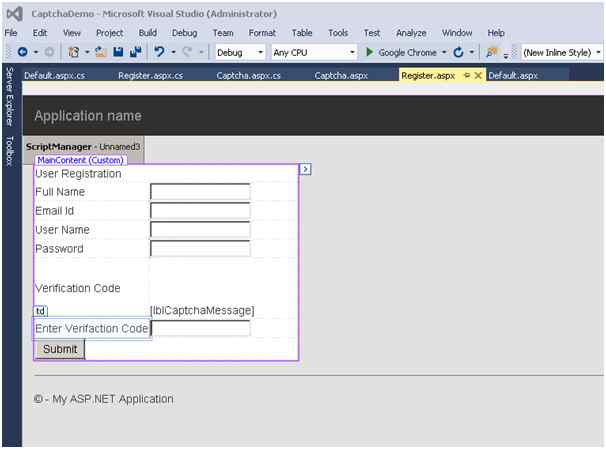Select the lblCaptchaMessage label control
The image size is (606, 449).
[x=202, y=311]
